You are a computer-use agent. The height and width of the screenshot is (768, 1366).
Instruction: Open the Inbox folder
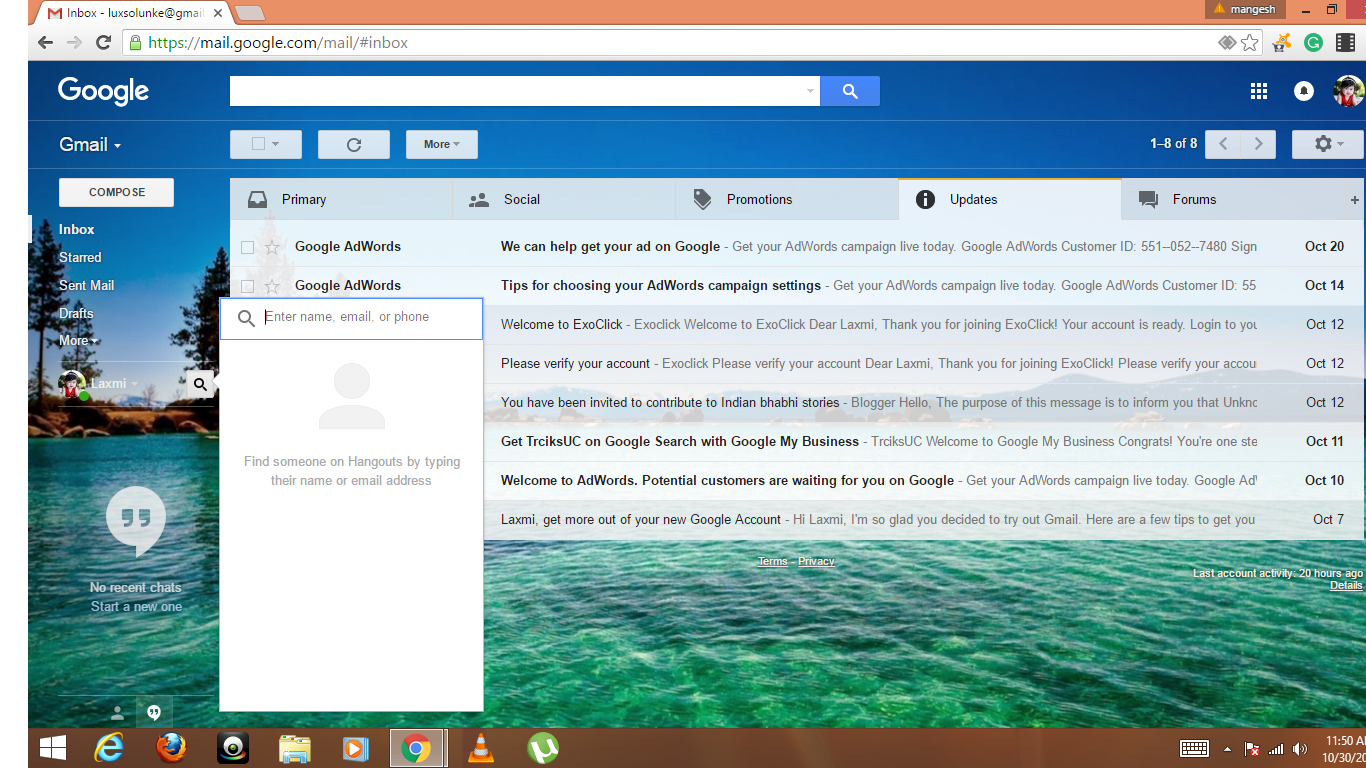pyautogui.click(x=77, y=229)
